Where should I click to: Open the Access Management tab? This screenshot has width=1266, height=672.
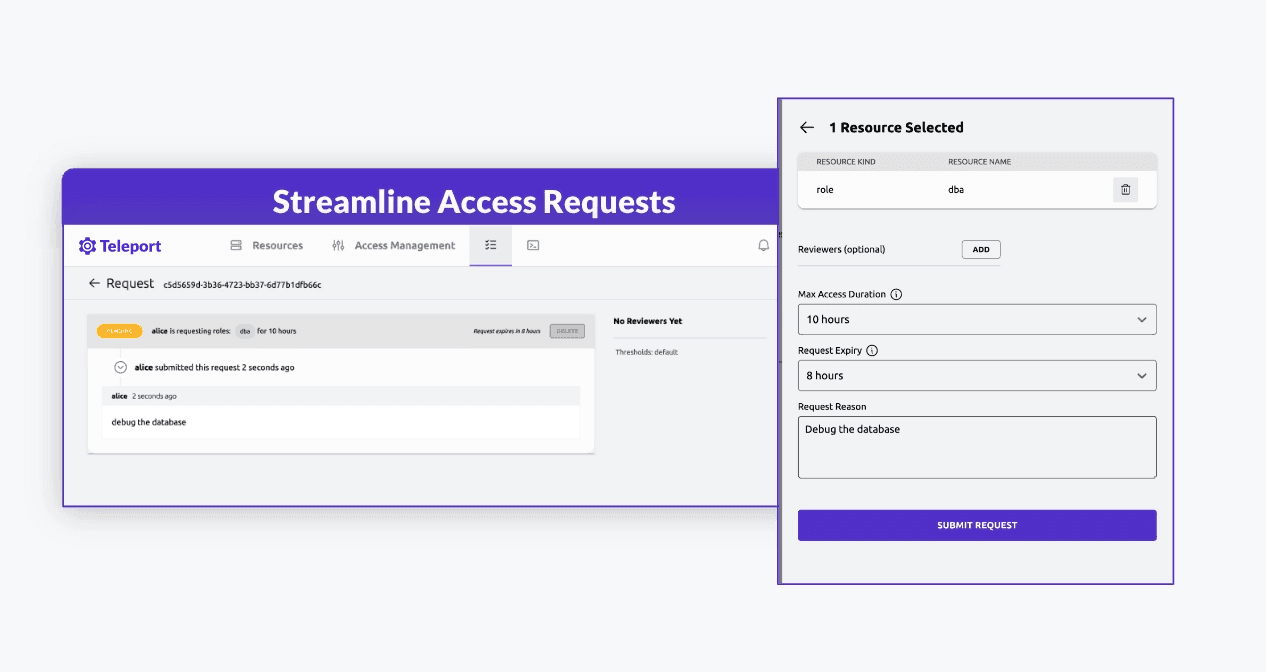(x=393, y=245)
